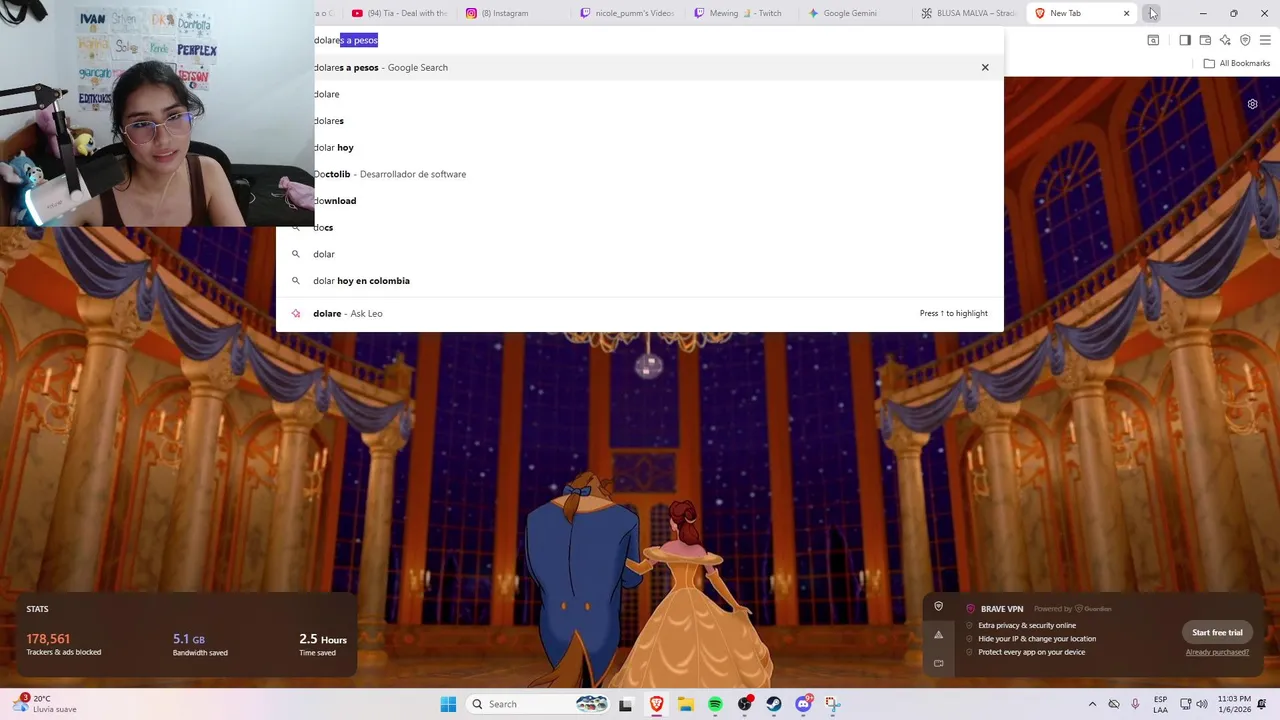Image resolution: width=1280 pixels, height=720 pixels.
Task: Select the VPN shield widget tab
Action: (x=938, y=606)
